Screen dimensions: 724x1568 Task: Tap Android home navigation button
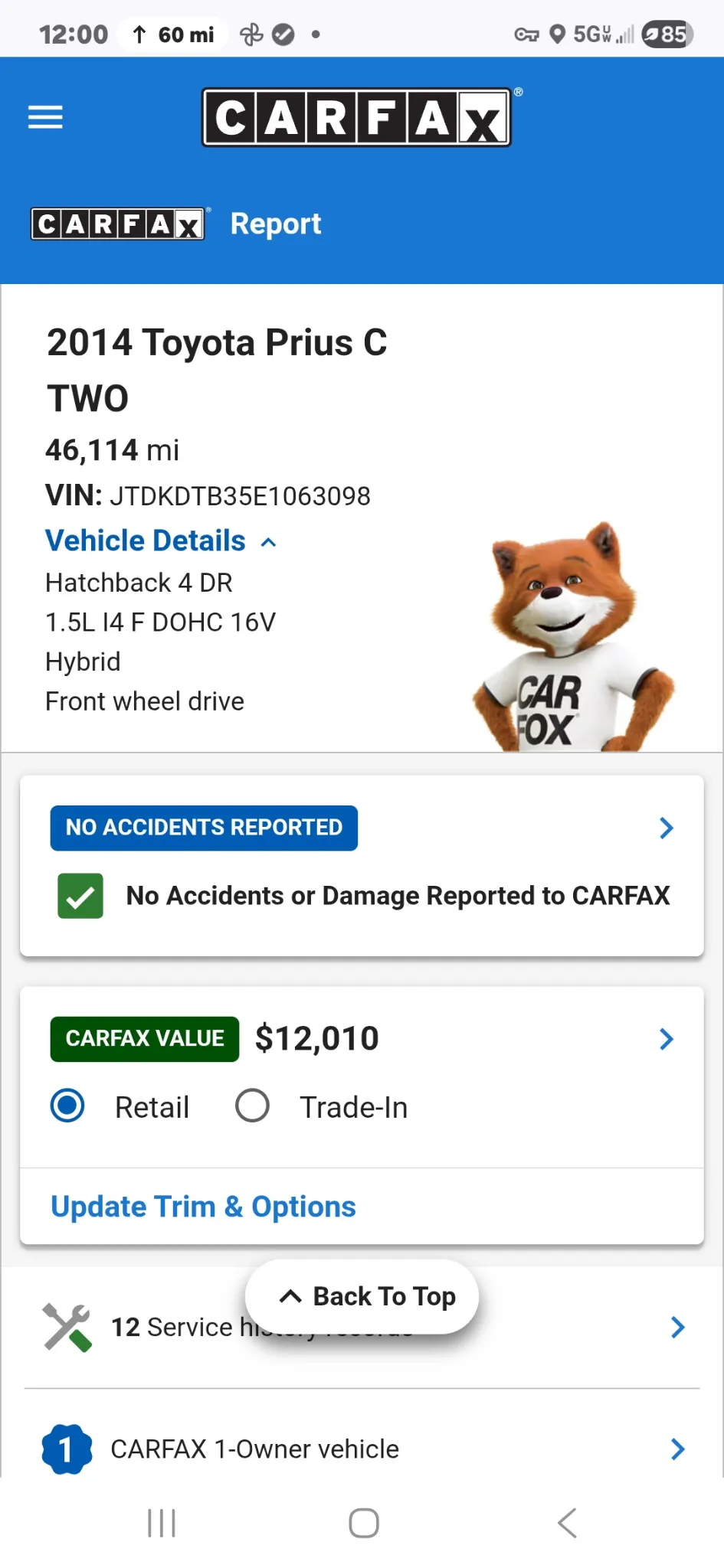pyautogui.click(x=364, y=1523)
